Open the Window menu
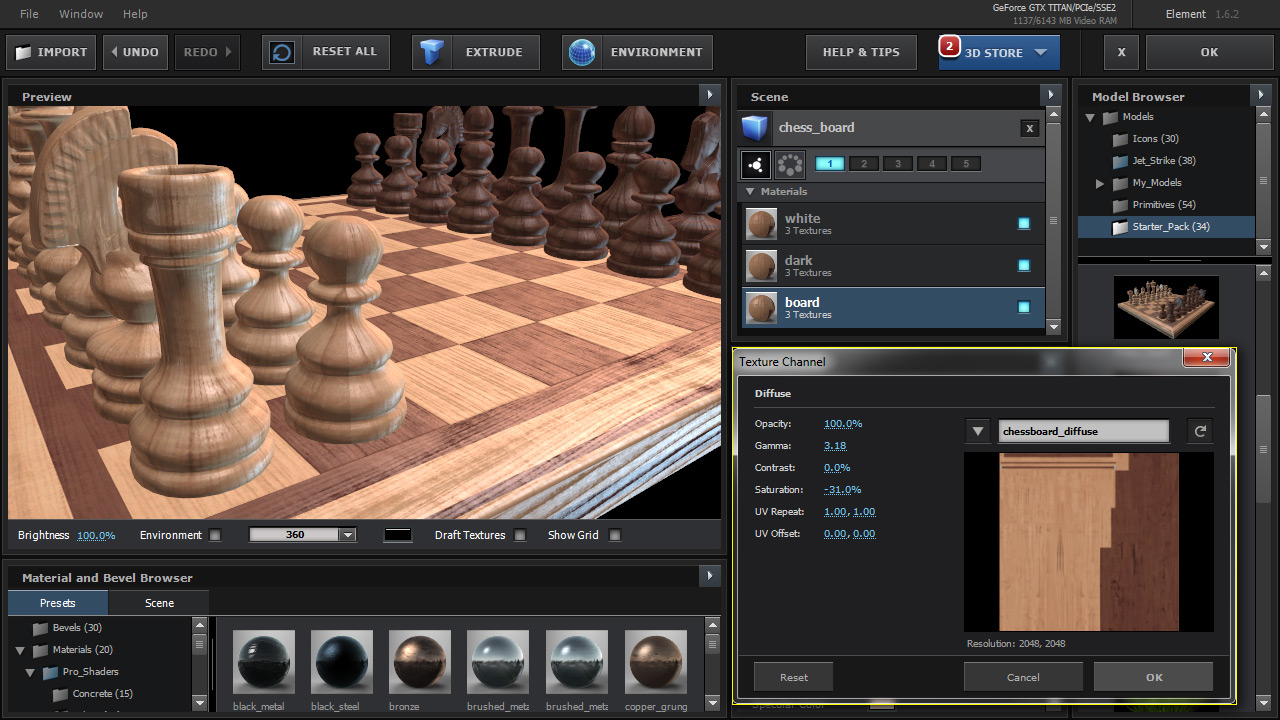 pos(81,14)
